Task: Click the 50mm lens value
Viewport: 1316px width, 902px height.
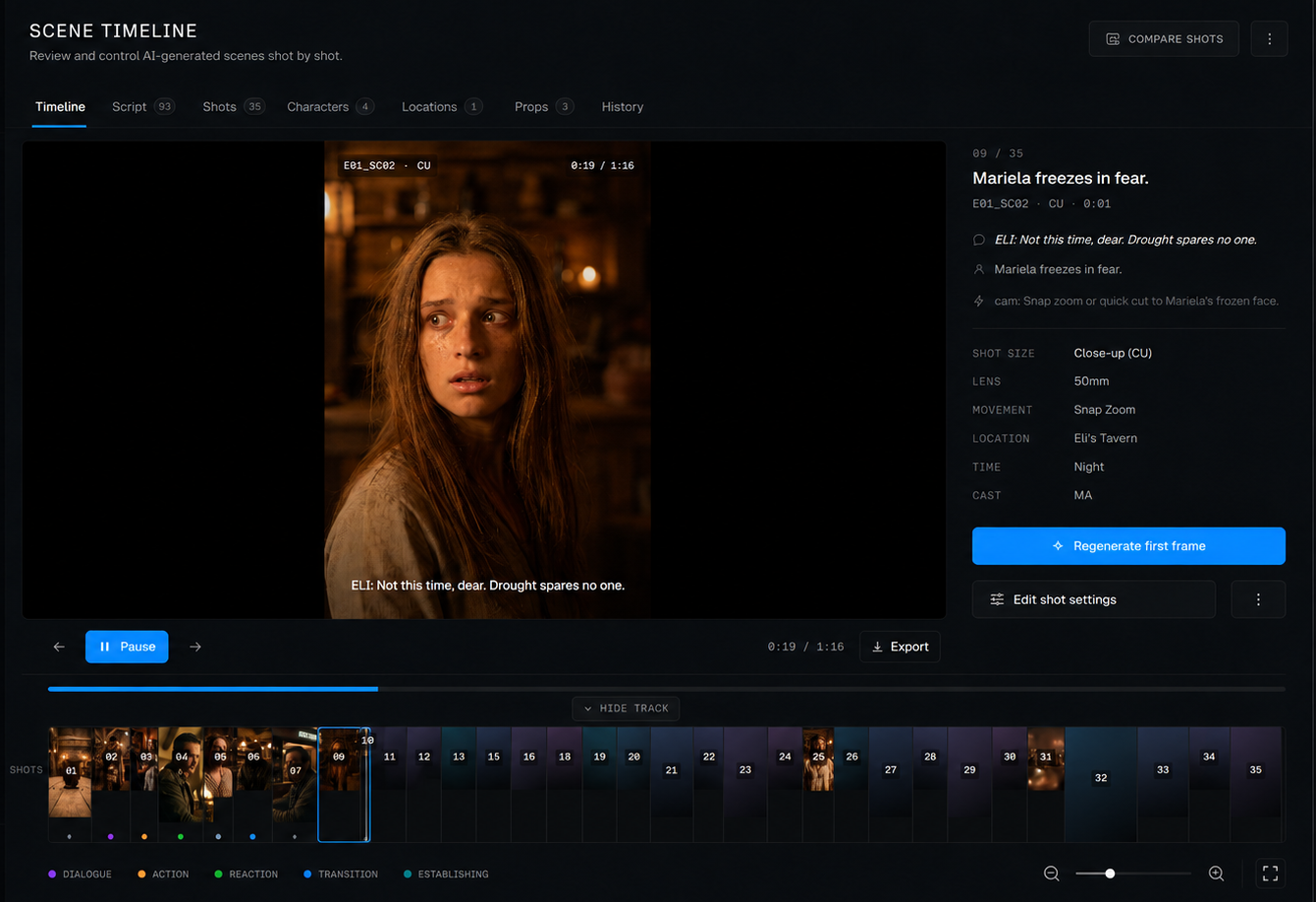Action: [1091, 381]
